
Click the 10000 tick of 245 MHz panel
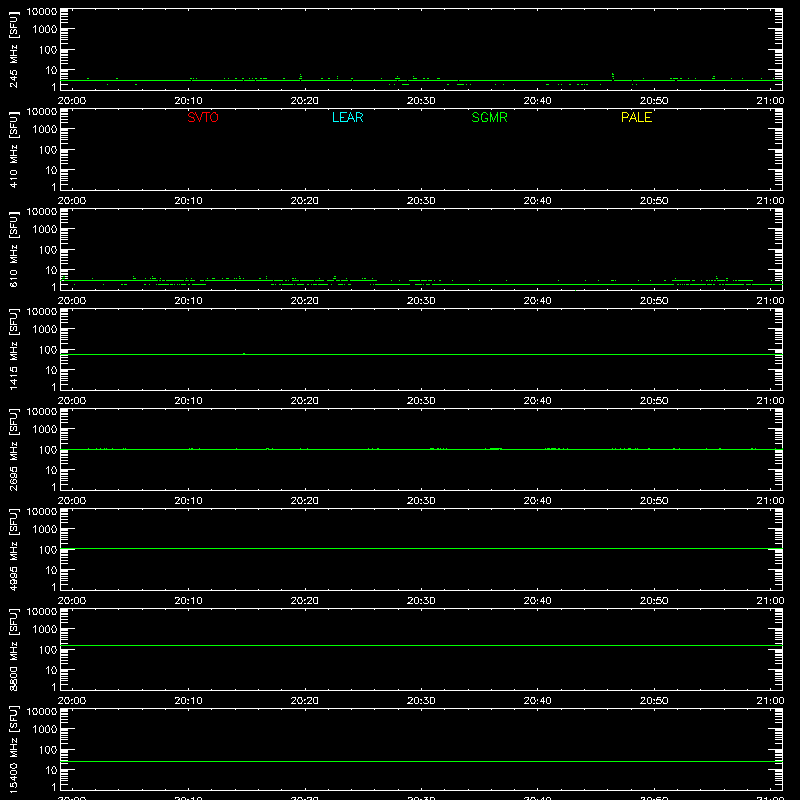(x=41, y=12)
